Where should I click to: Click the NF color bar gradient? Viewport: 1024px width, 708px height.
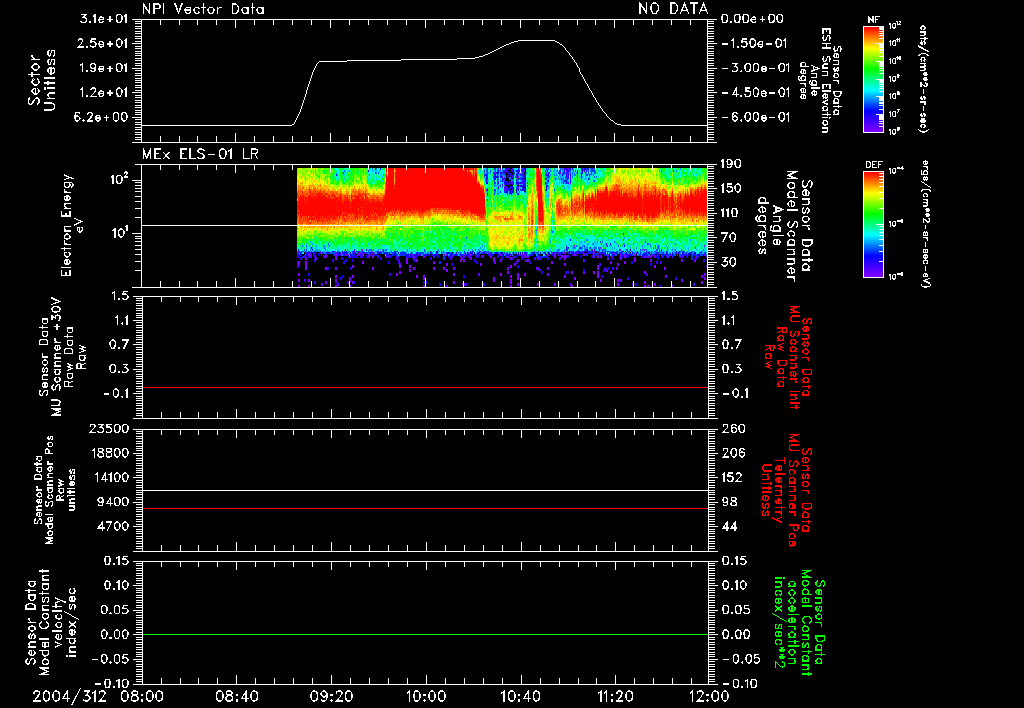click(x=873, y=79)
